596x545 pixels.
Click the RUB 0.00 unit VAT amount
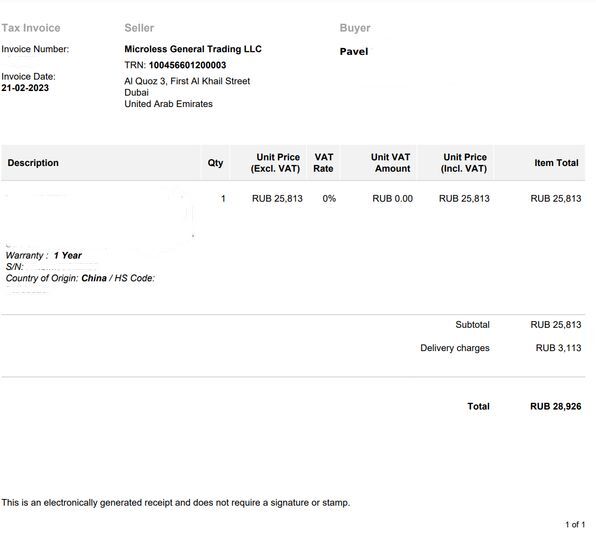393,198
